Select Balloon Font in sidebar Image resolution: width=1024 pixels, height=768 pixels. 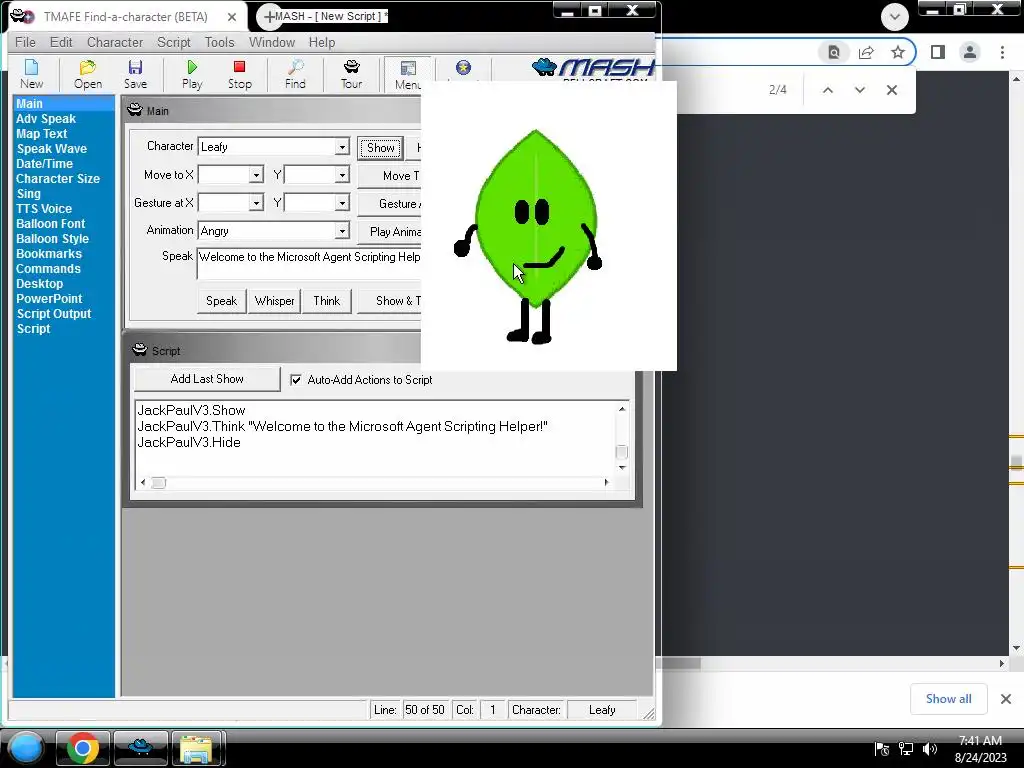[x=50, y=224]
